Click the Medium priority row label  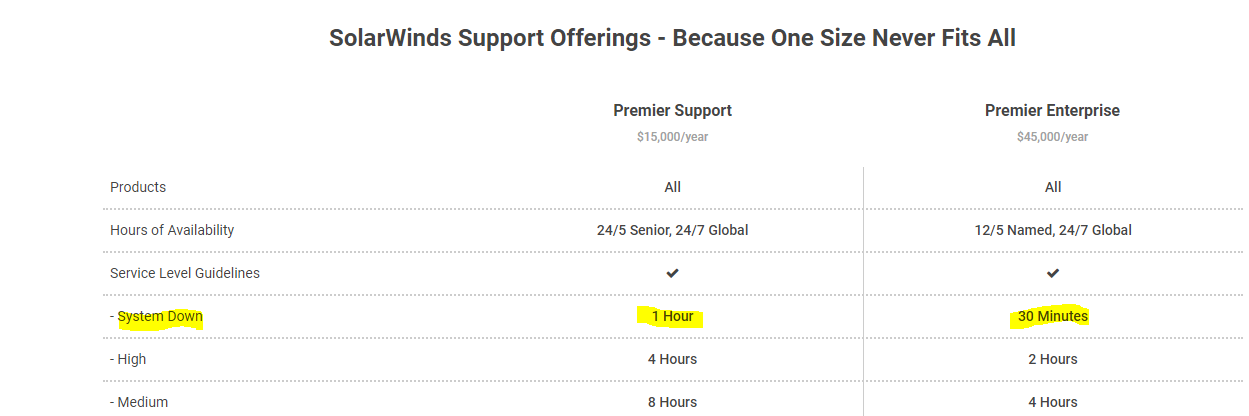coord(139,402)
